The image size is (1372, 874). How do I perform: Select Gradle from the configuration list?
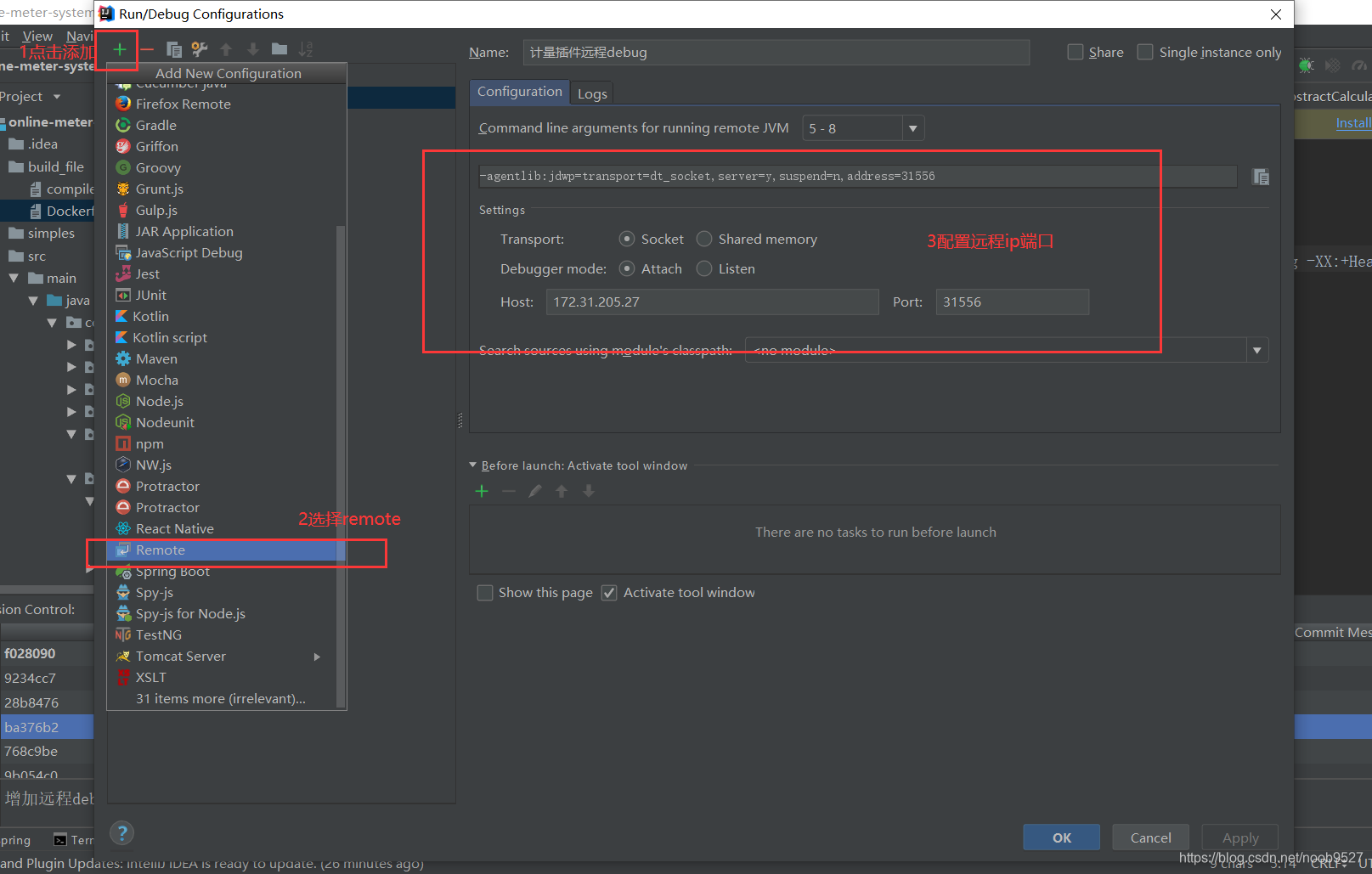223,125
